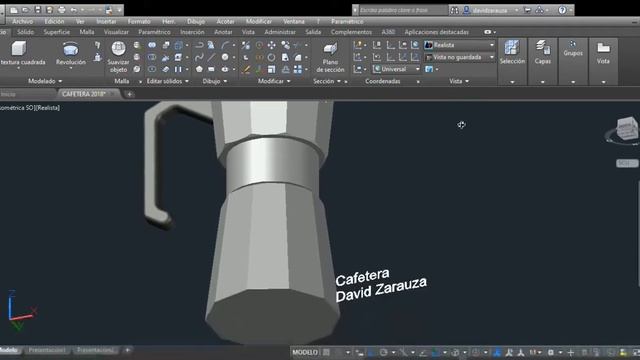
Task: Select the spline tool in Dibujo panel
Action: 199,57
